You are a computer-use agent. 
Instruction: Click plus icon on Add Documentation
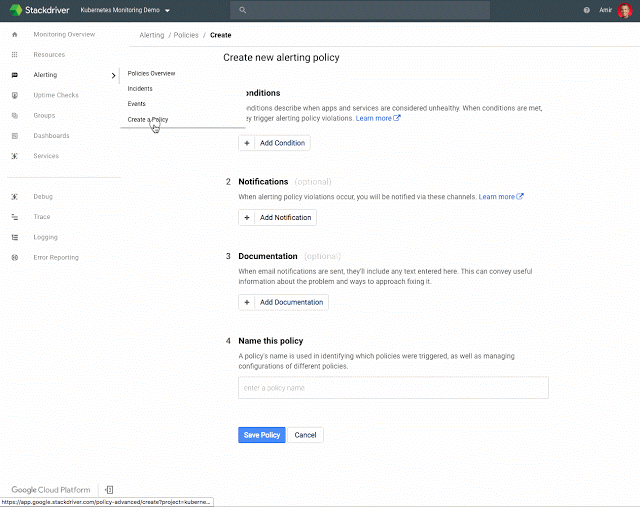(247, 302)
